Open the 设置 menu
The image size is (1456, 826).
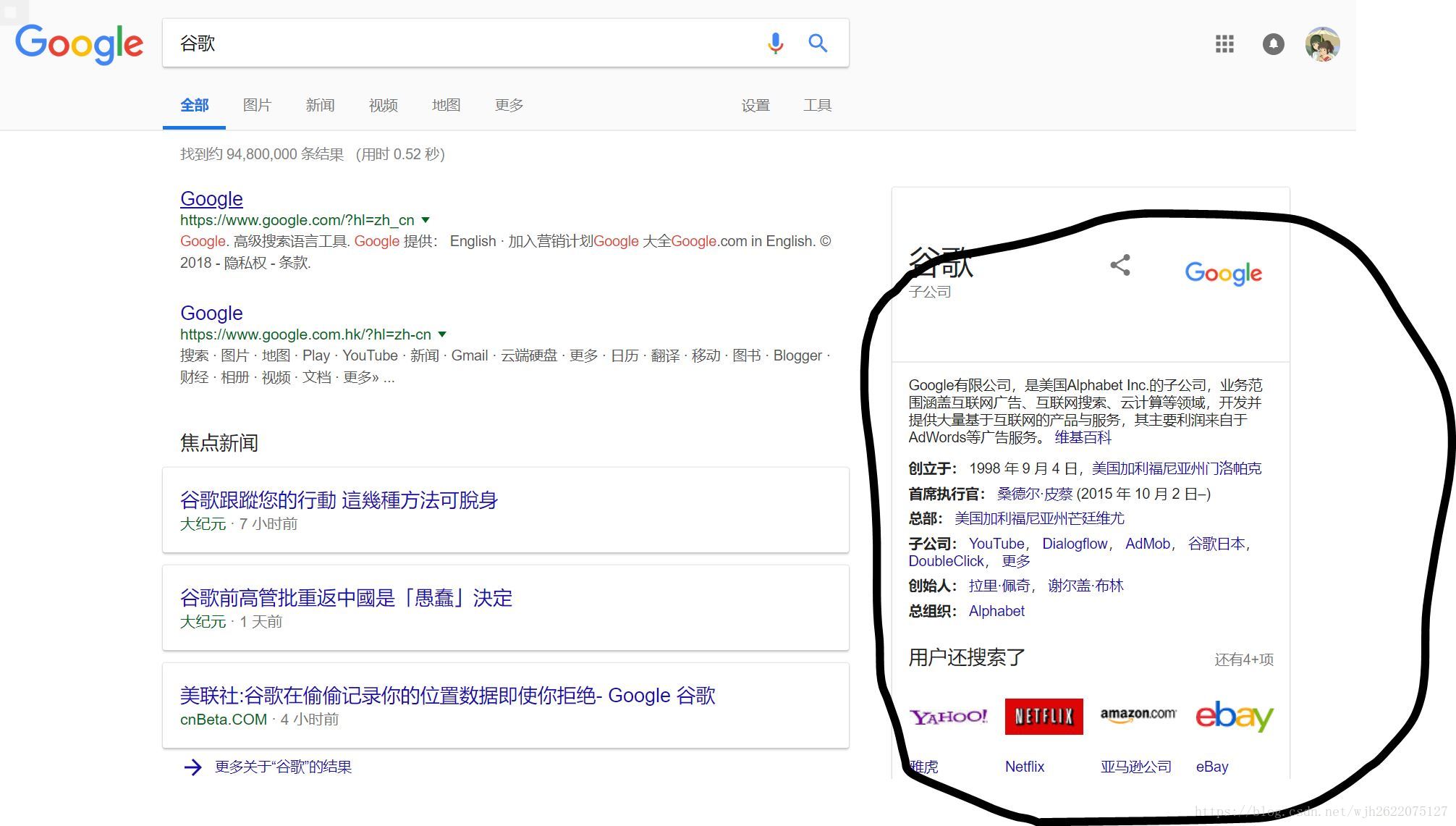click(755, 106)
